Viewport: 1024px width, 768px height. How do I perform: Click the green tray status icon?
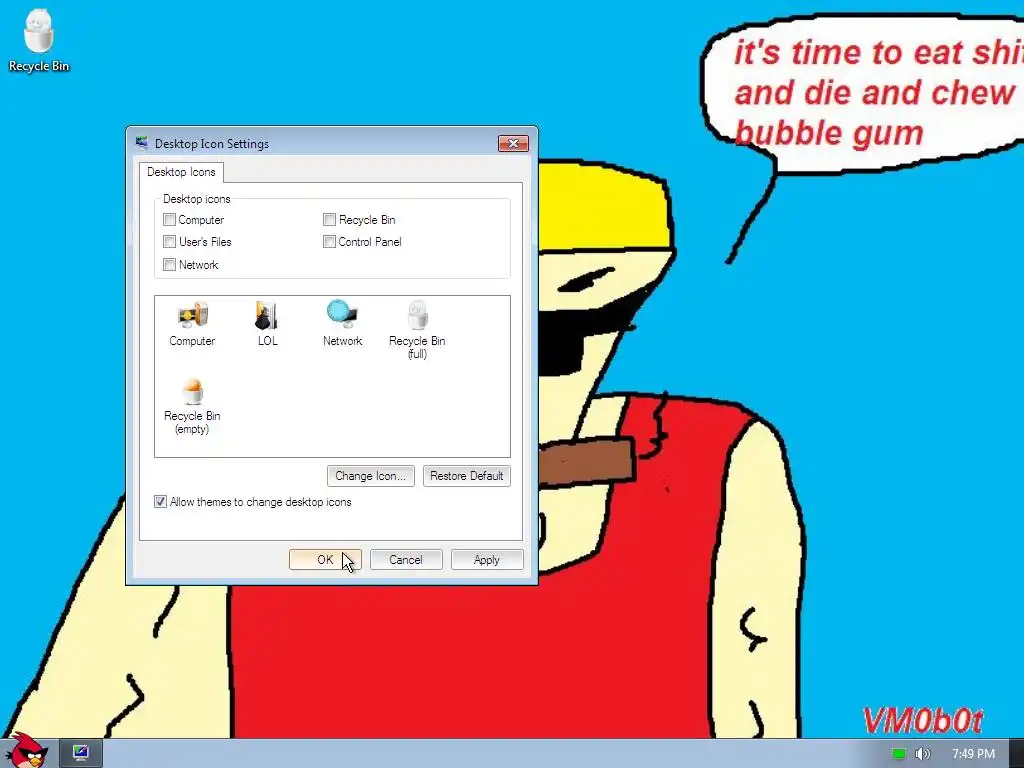click(899, 754)
